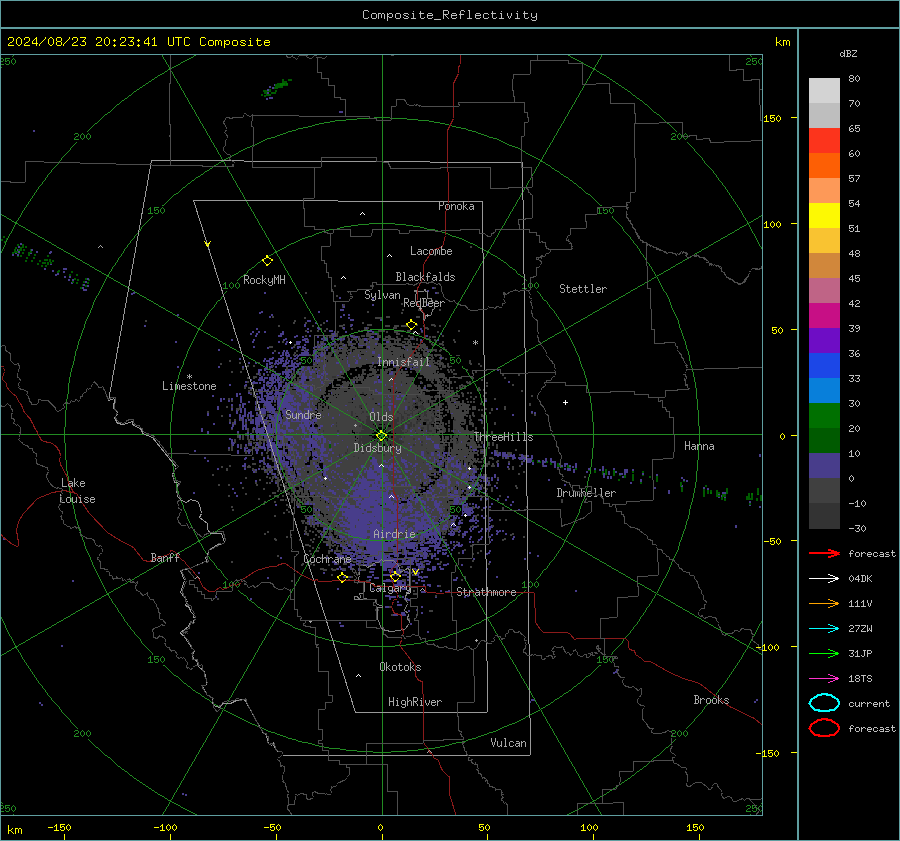900x841 pixels.
Task: Select the dark orange 57-60 dBZ swatch
Action: (824, 166)
